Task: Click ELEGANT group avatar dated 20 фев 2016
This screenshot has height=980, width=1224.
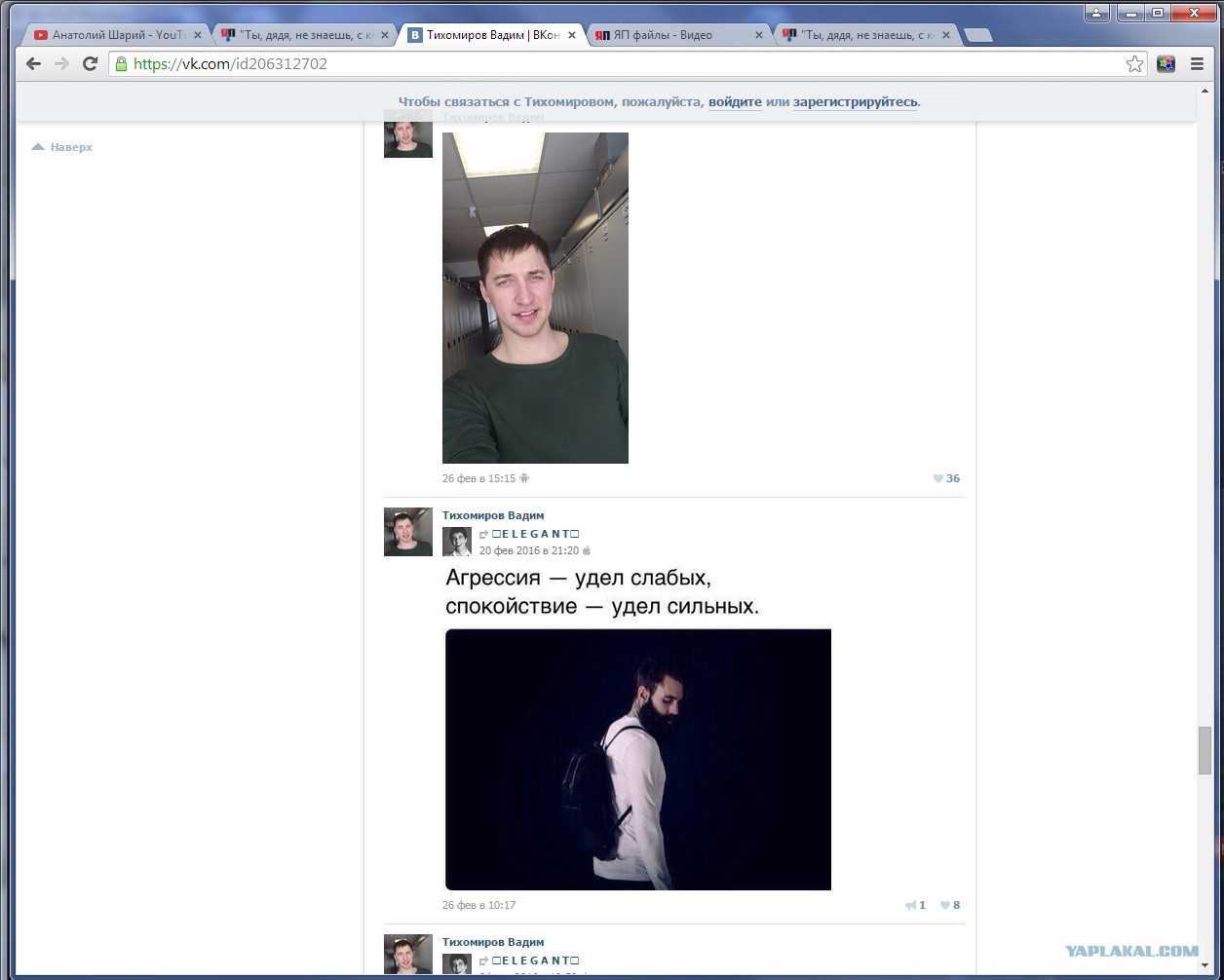Action: [x=457, y=542]
